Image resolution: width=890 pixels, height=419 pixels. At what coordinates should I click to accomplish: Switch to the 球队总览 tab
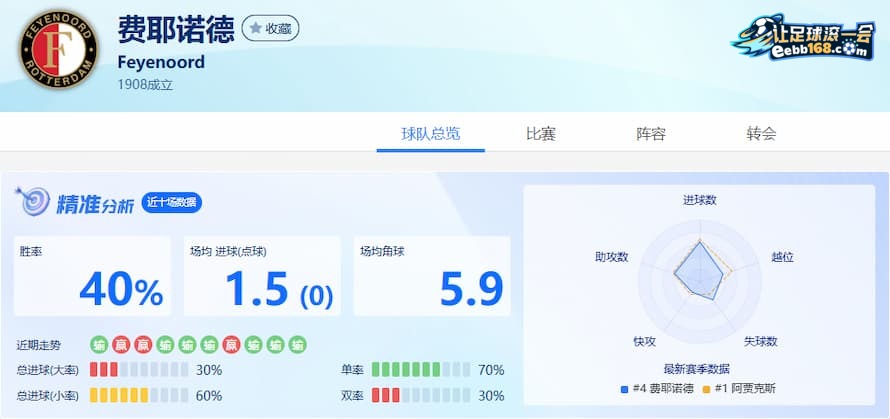(430, 134)
